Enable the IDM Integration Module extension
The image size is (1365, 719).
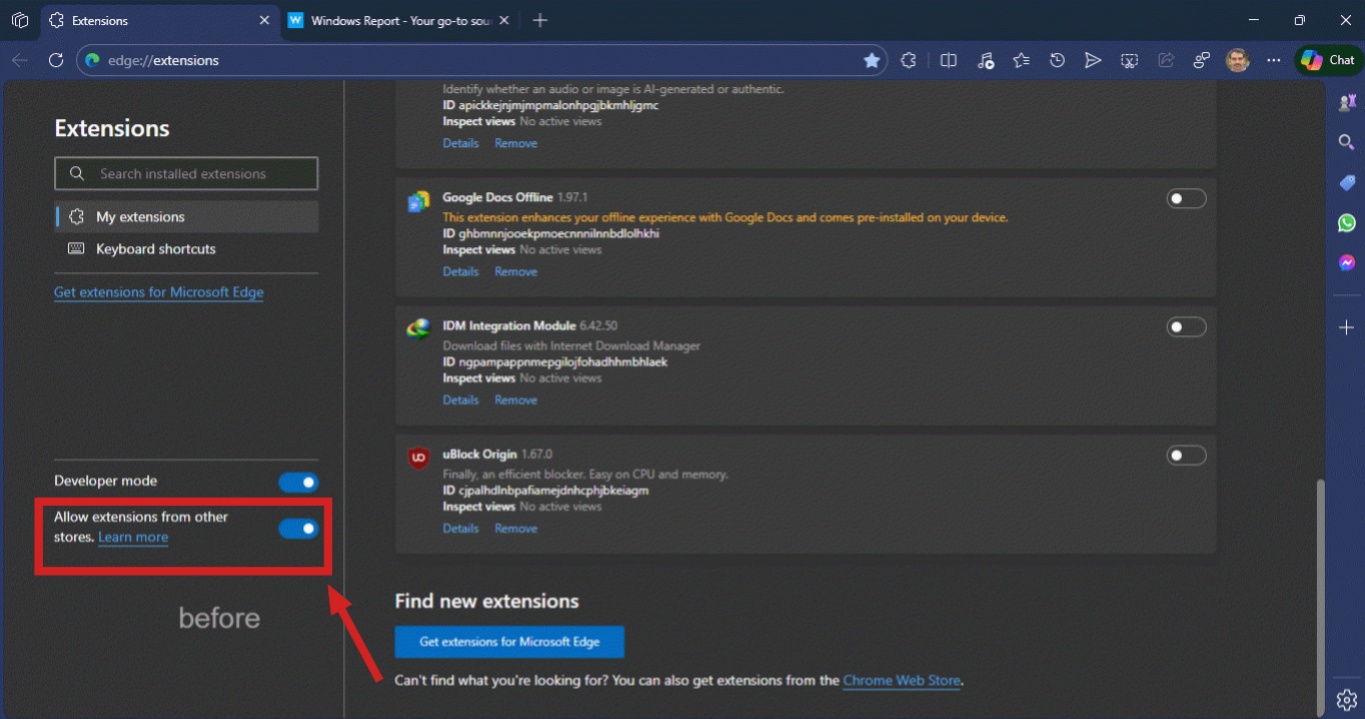pos(1186,327)
